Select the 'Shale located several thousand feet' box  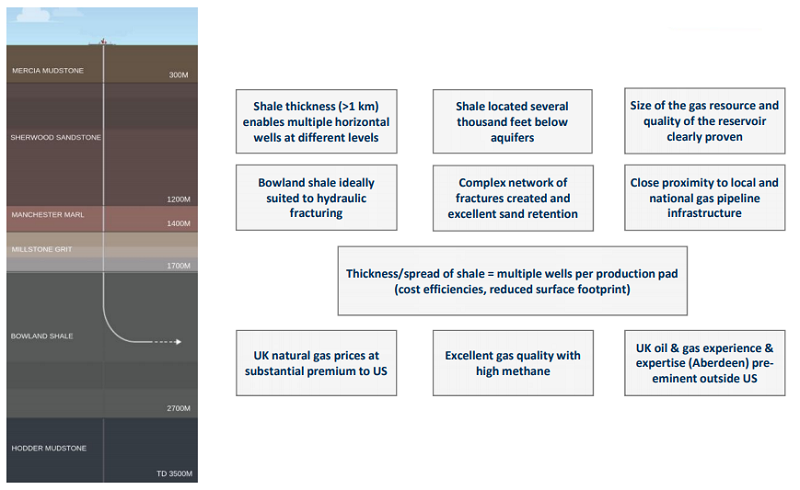click(x=512, y=121)
